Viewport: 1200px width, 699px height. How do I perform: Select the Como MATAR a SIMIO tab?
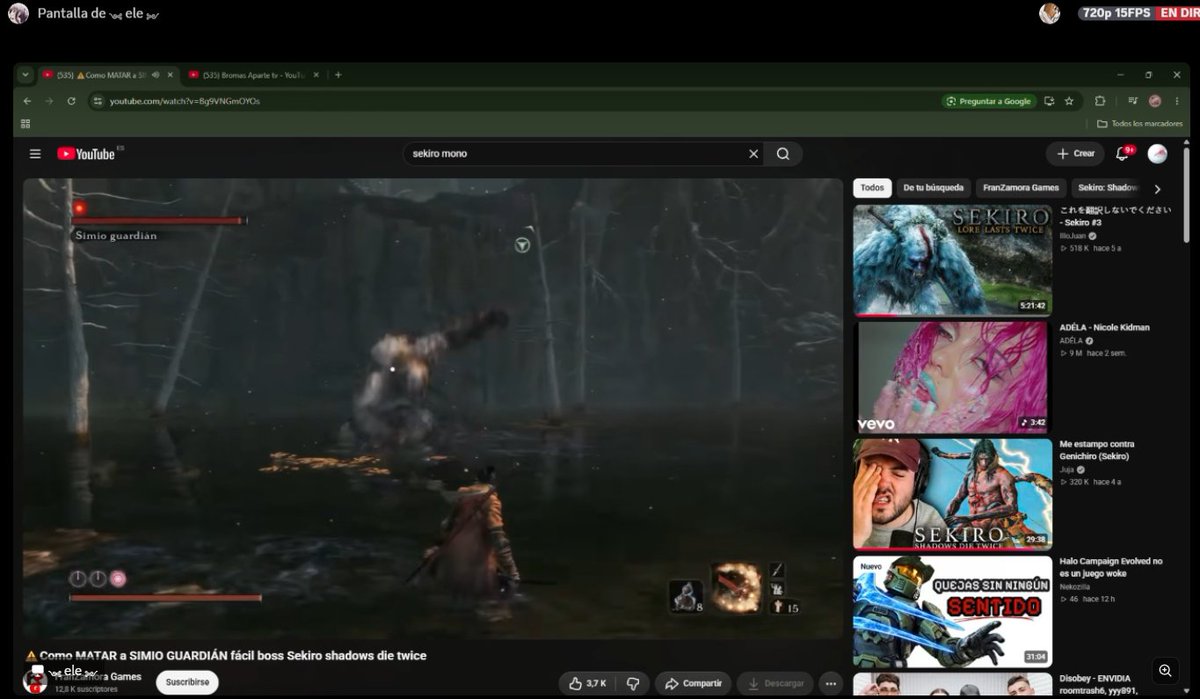click(107, 75)
